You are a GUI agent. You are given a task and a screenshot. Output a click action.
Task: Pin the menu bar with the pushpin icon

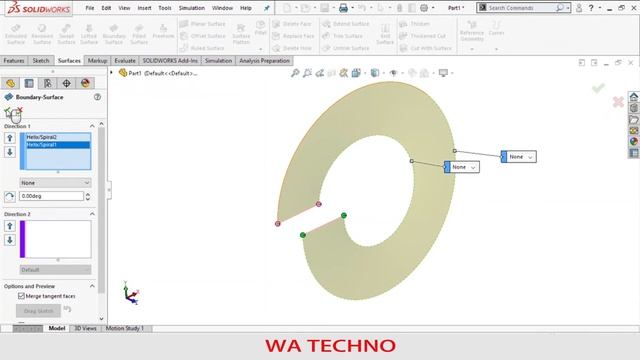(267, 8)
